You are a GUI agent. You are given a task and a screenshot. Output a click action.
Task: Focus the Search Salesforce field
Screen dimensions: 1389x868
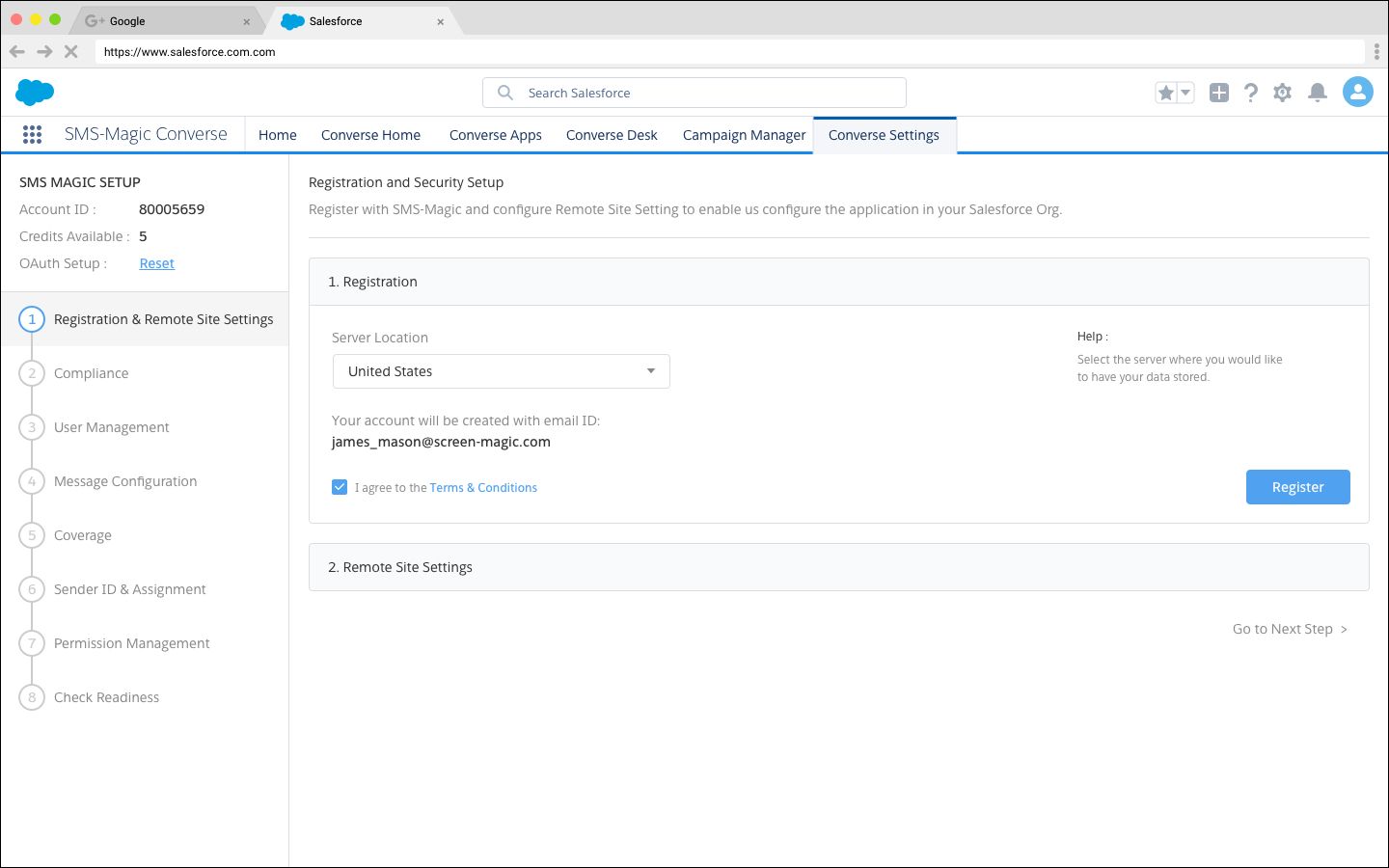coord(694,93)
